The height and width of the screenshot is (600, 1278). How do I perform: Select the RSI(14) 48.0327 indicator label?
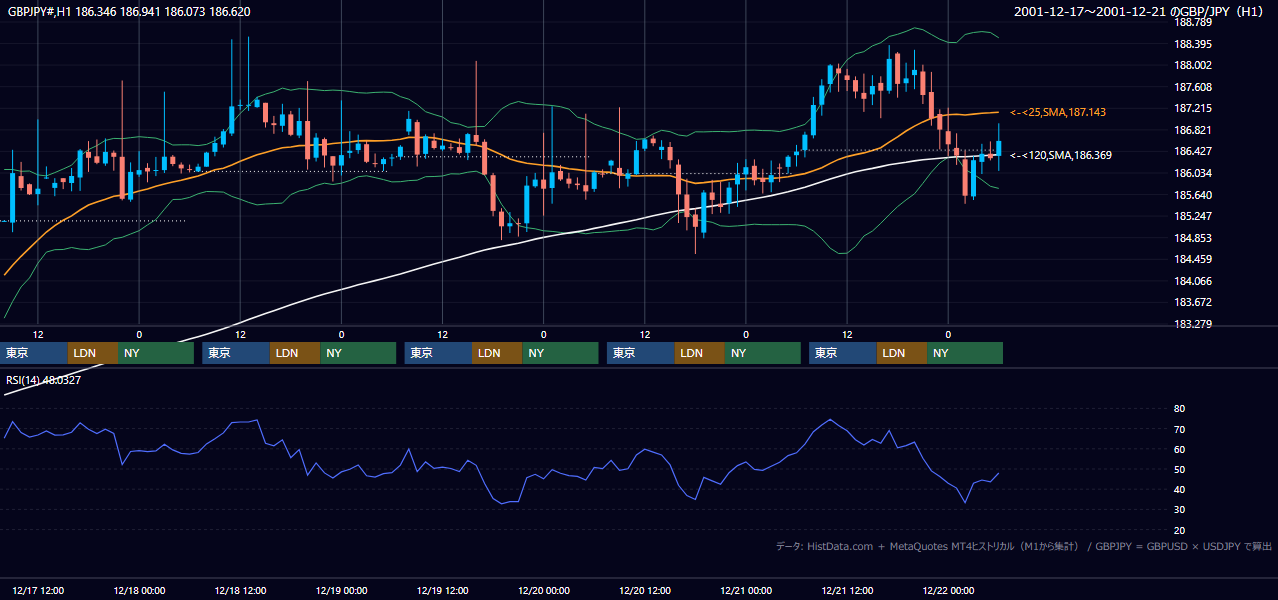(x=44, y=380)
